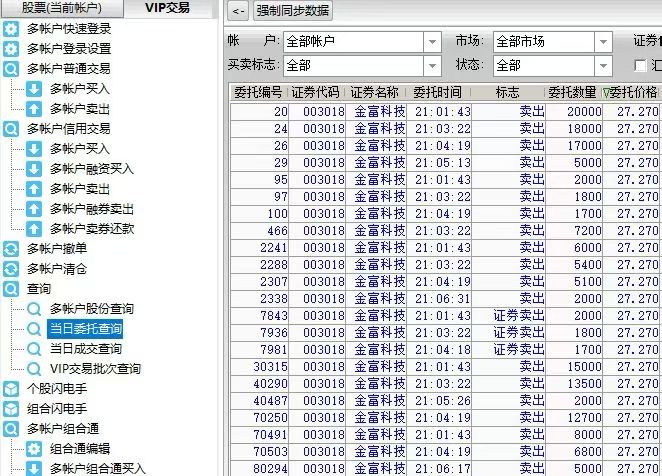Select 多帐户清仓 in the sidebar
The height and width of the screenshot is (476, 662).
click(x=57, y=269)
